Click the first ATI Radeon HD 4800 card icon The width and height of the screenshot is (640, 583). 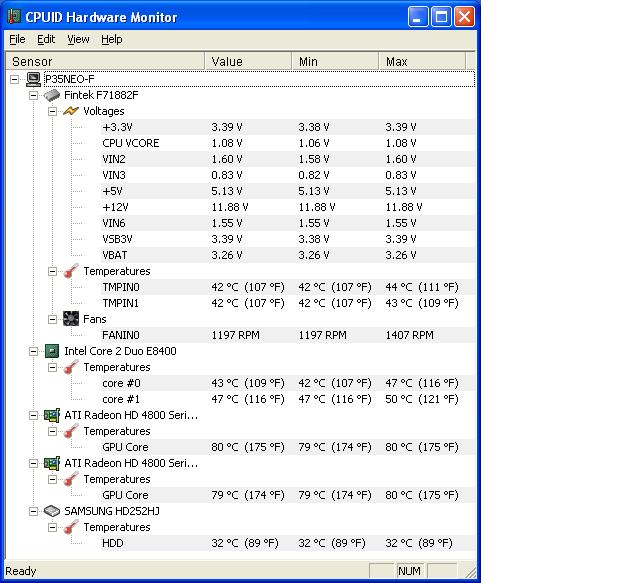pos(52,415)
